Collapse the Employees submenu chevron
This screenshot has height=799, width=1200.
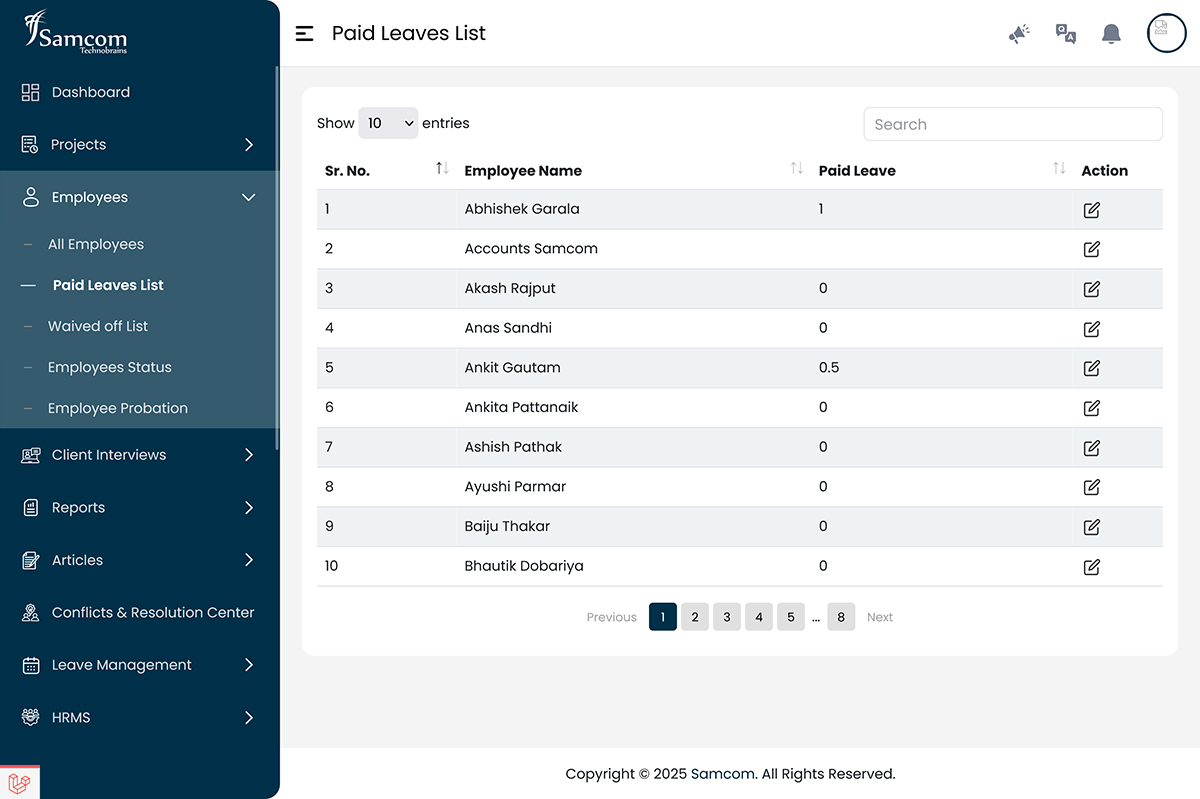click(249, 197)
